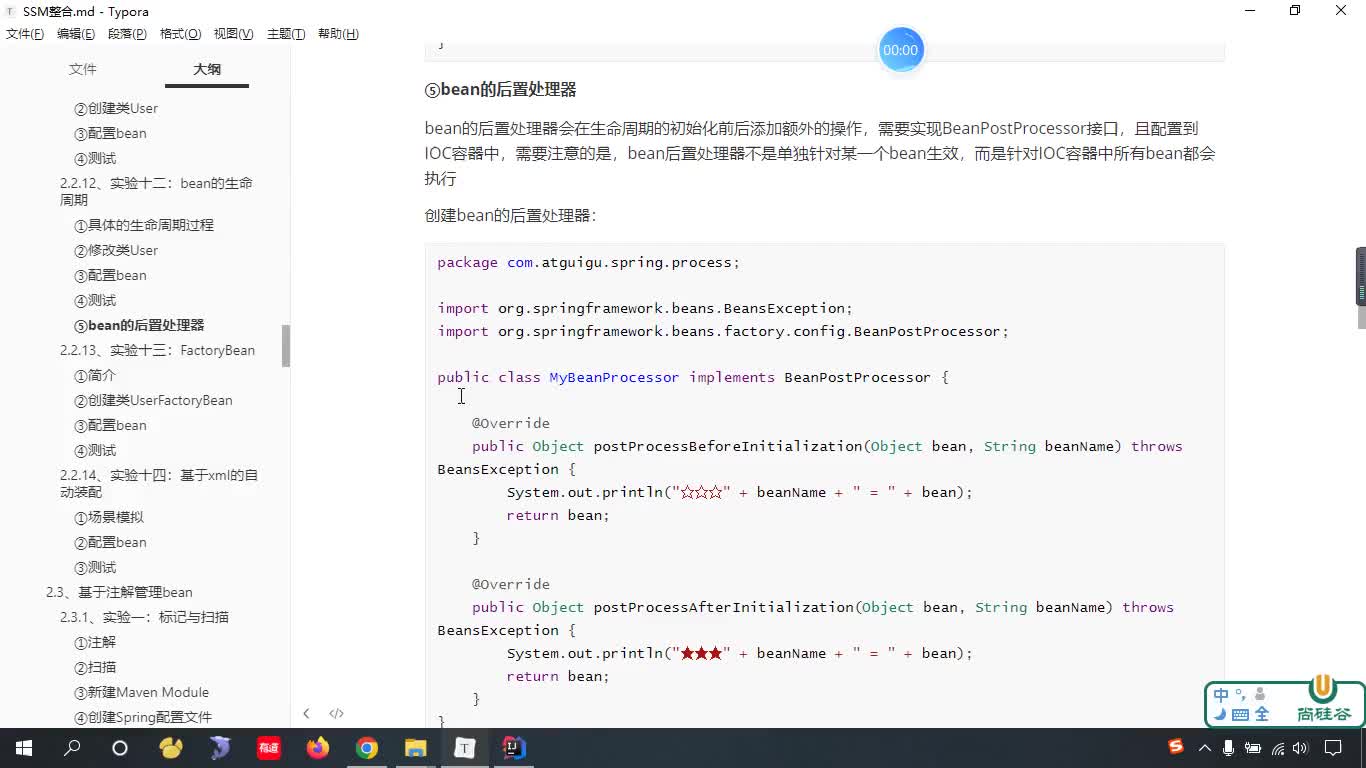This screenshot has width=1366, height=768.
Task: Go to ①具体的生命周期过程 heading
Action: [144, 225]
